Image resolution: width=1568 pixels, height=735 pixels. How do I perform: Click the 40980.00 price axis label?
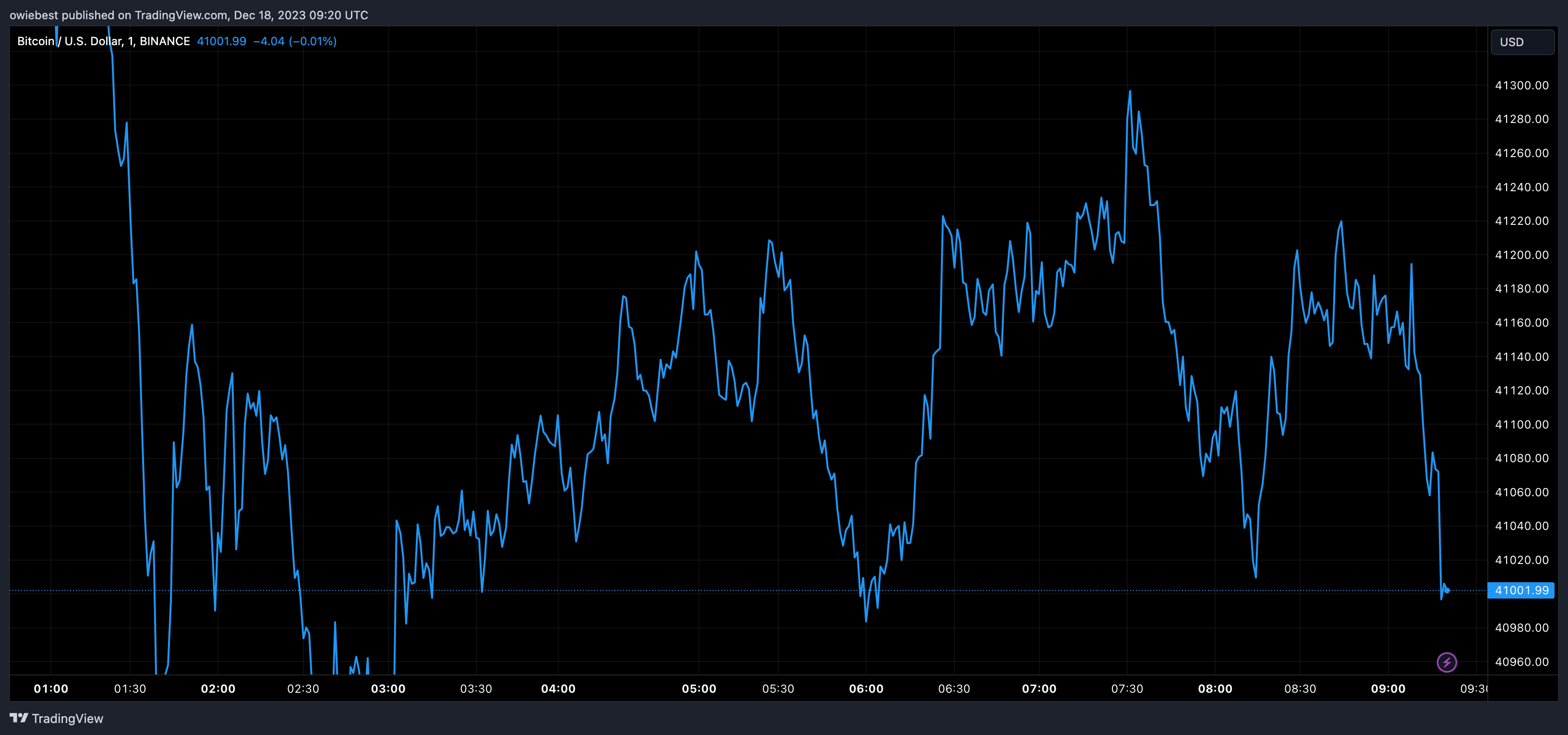coord(1522,627)
